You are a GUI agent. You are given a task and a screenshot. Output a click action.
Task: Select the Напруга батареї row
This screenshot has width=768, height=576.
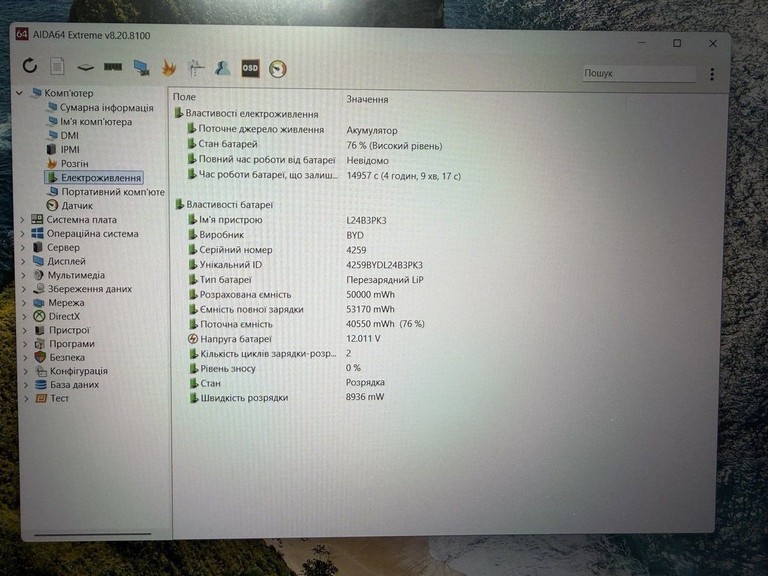(x=284, y=338)
